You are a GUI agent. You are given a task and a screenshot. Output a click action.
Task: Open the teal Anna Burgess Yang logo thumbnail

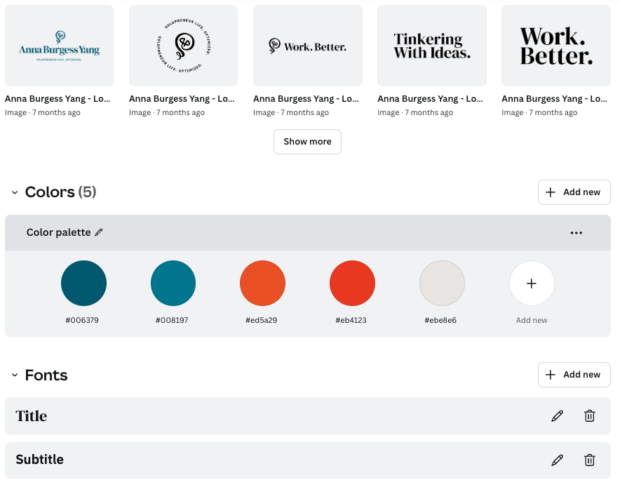pyautogui.click(x=59, y=45)
